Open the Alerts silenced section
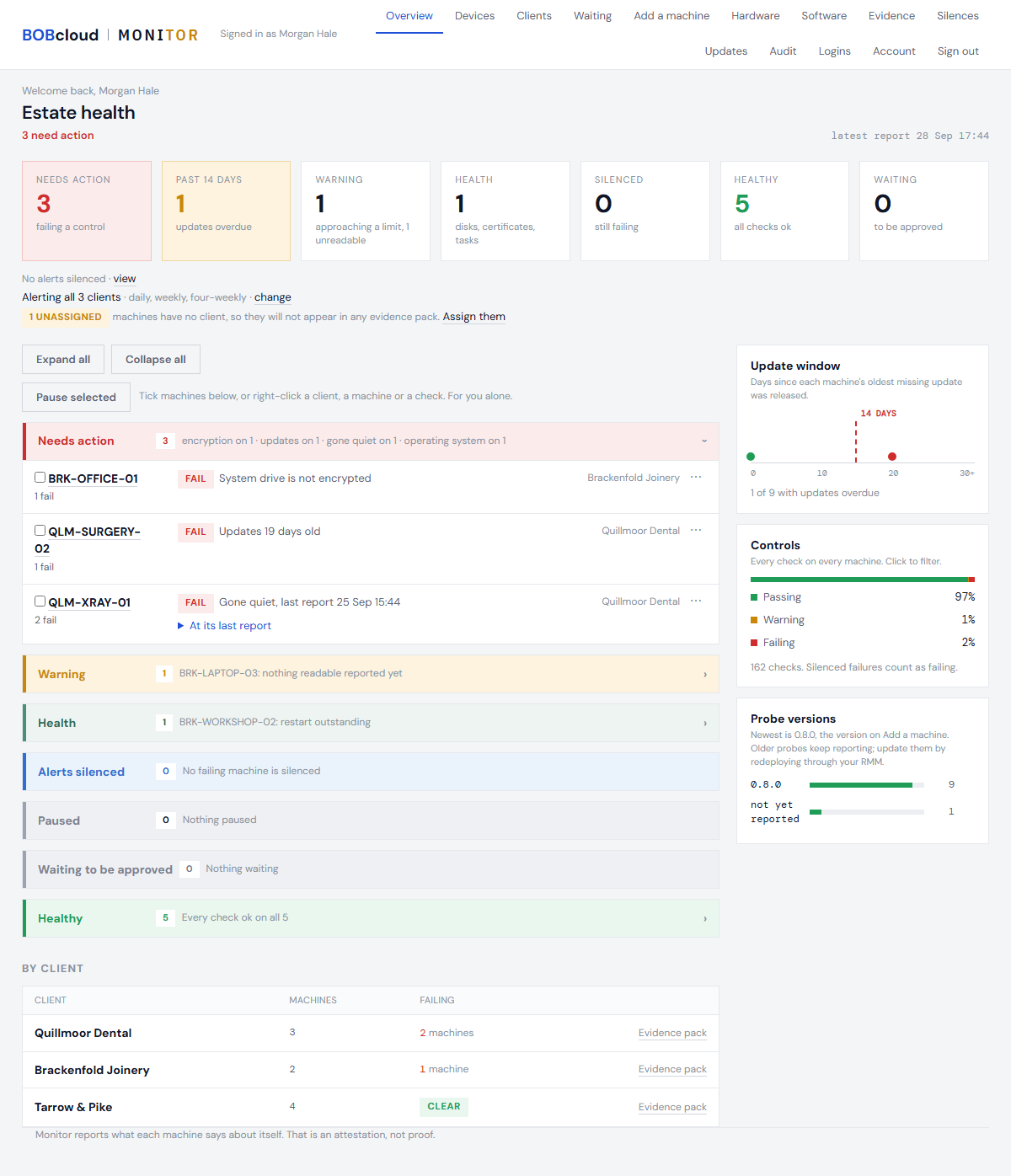 371,772
